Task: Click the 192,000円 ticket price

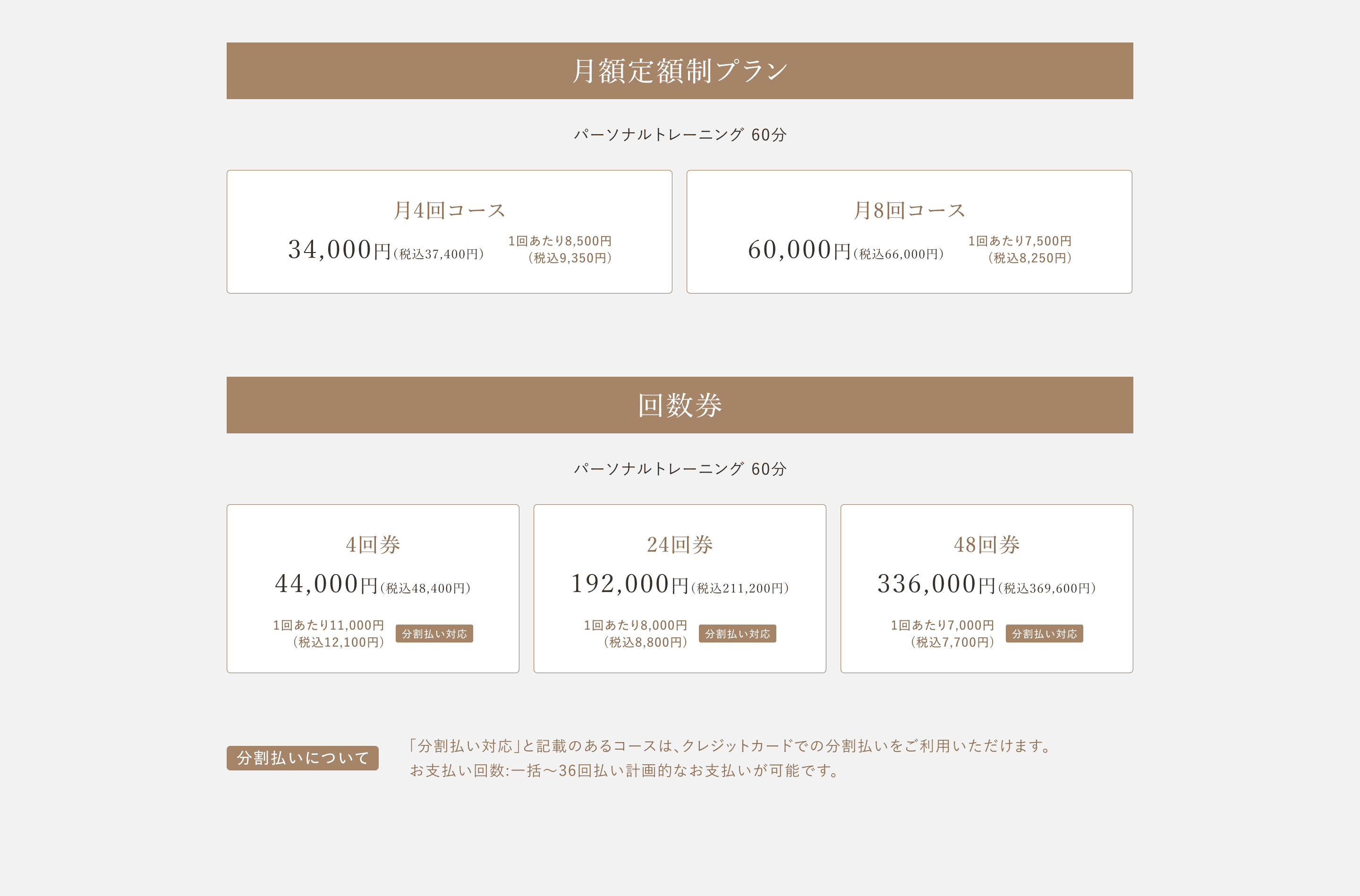Action: click(630, 584)
